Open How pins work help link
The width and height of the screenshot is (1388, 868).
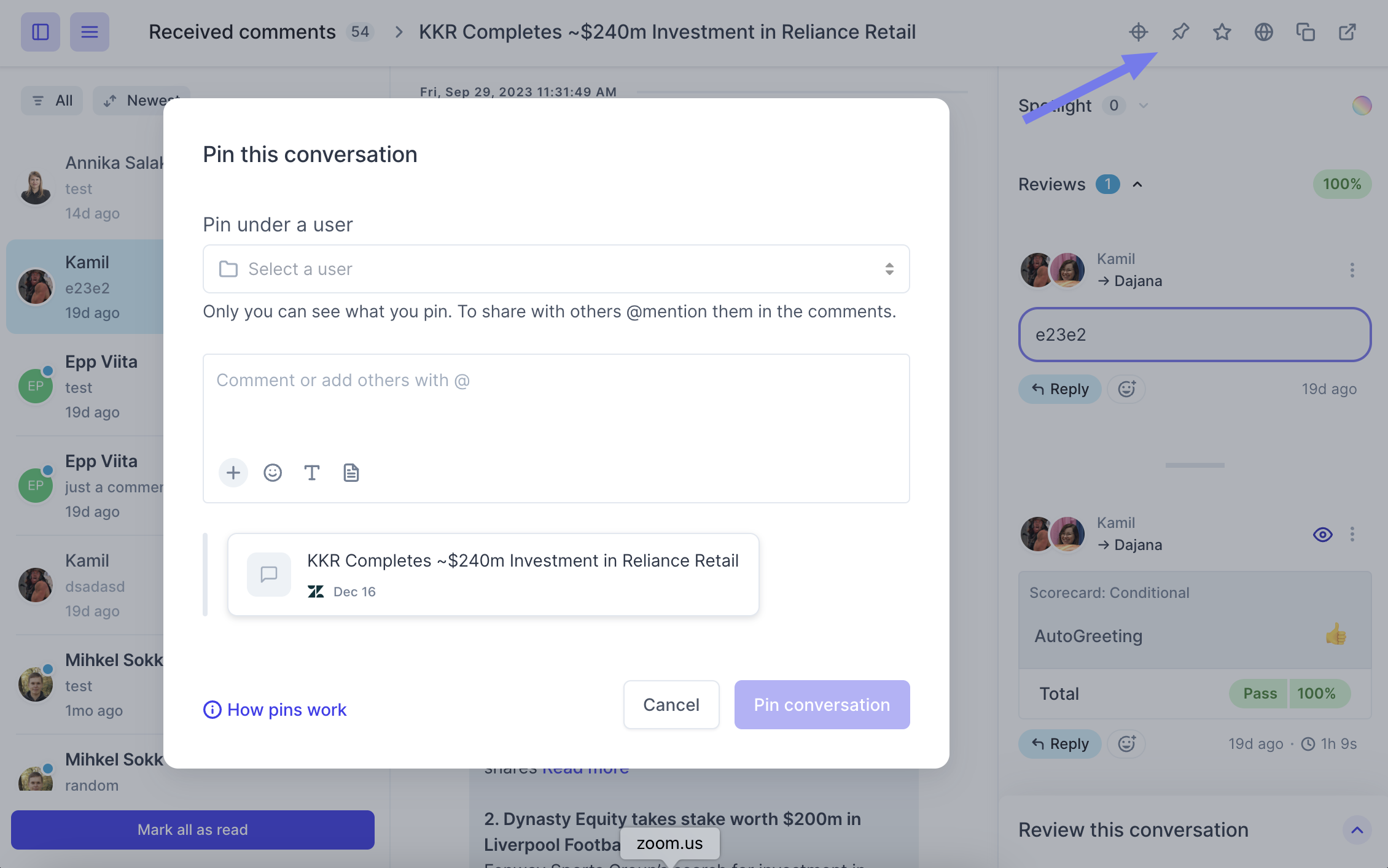(x=275, y=709)
